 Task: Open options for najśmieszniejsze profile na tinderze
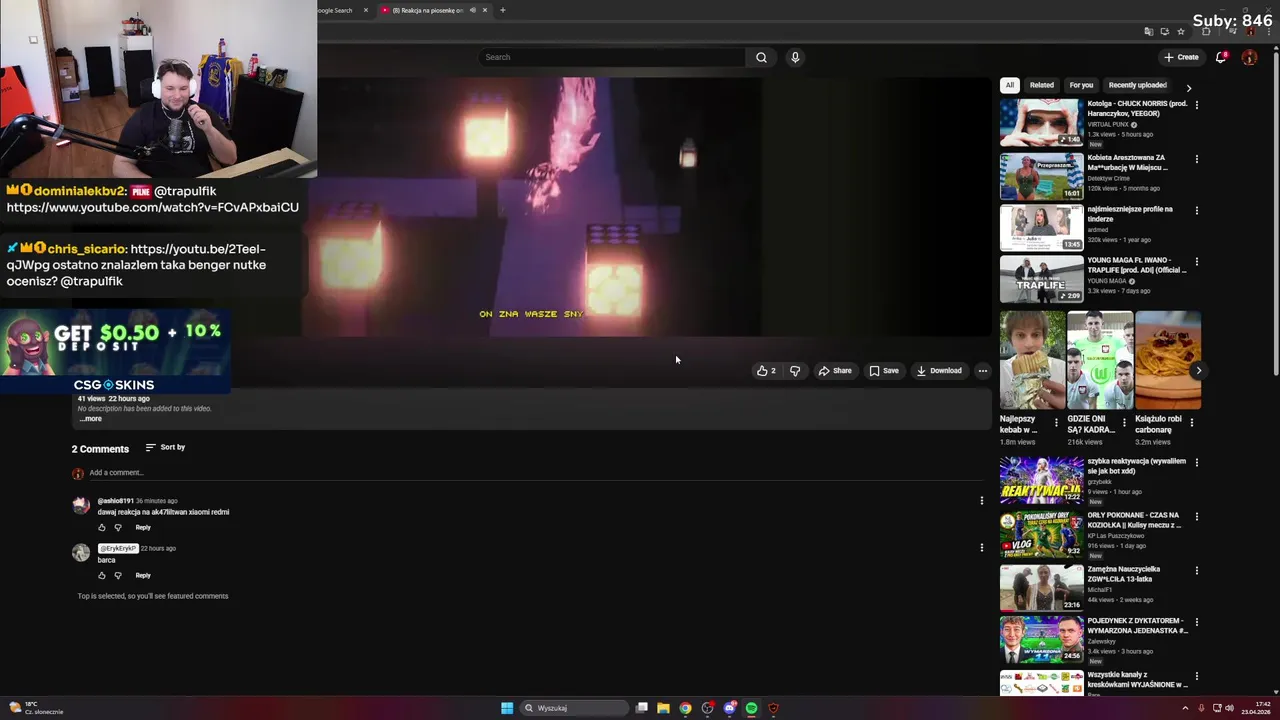[1197, 211]
